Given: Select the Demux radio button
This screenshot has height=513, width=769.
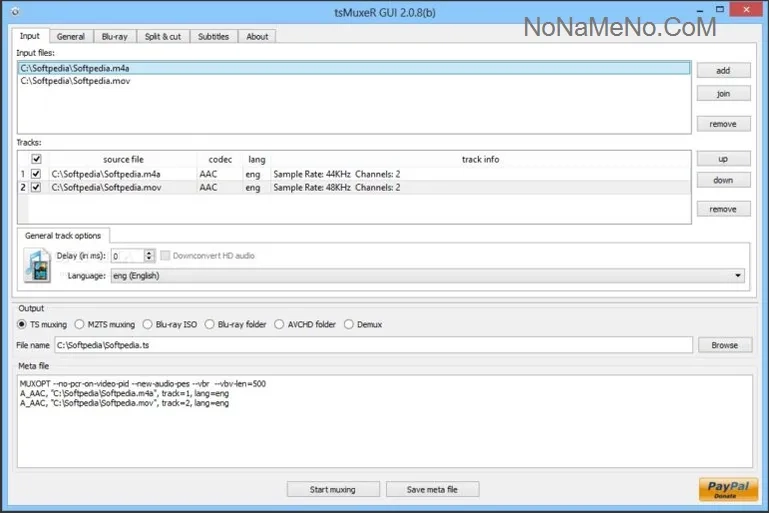Looking at the screenshot, I should click(349, 324).
